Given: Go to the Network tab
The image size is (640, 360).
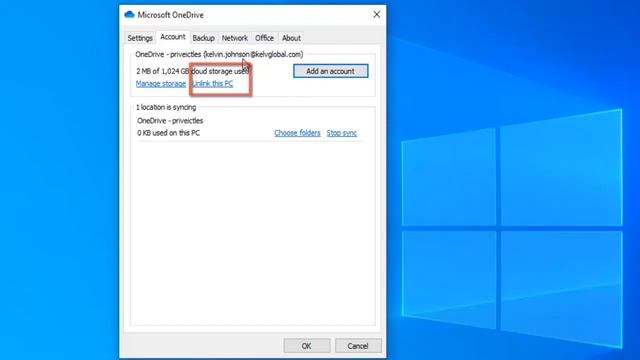Looking at the screenshot, I should point(235,38).
